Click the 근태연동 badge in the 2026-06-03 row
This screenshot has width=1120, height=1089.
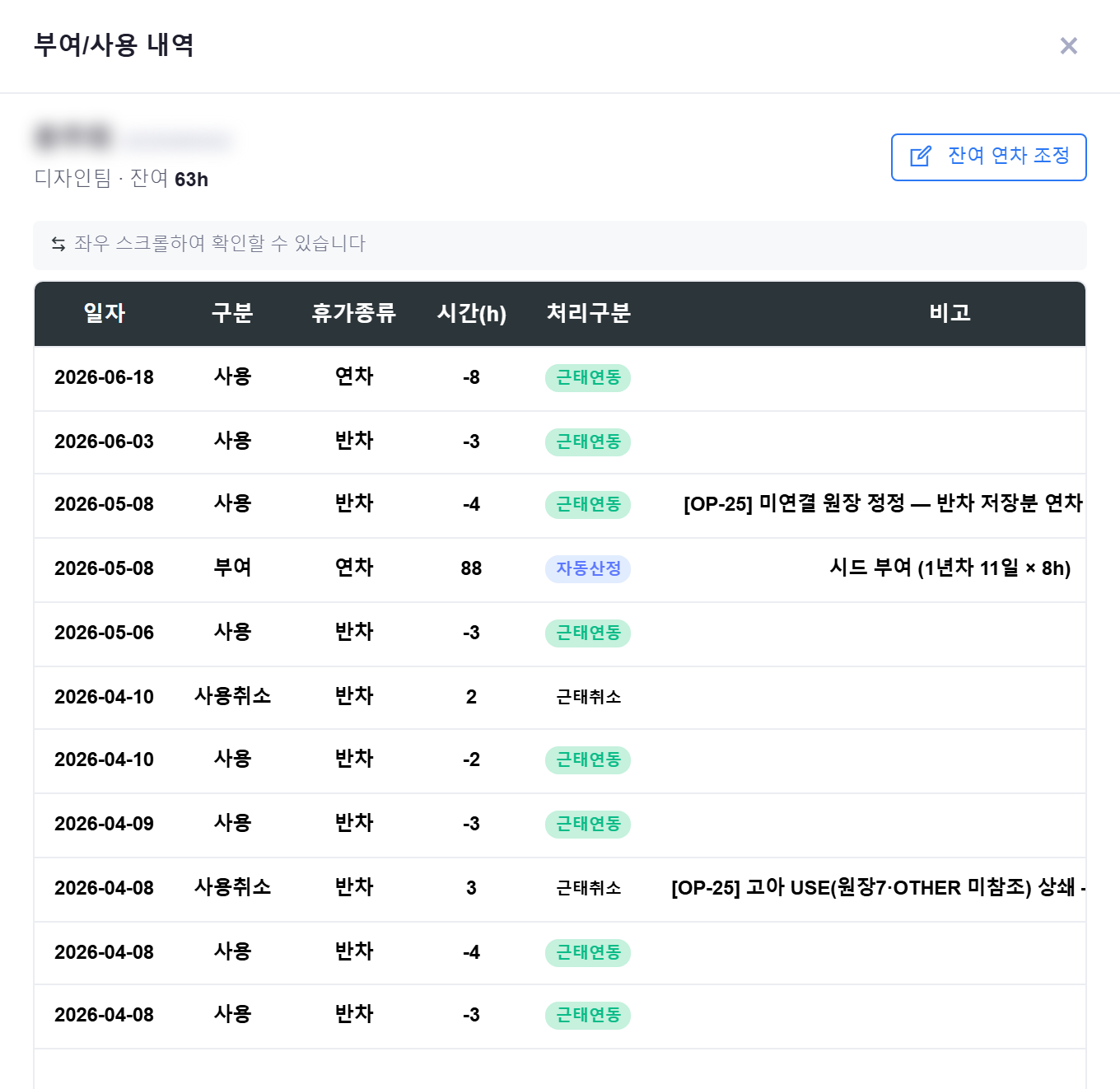pyautogui.click(x=588, y=442)
